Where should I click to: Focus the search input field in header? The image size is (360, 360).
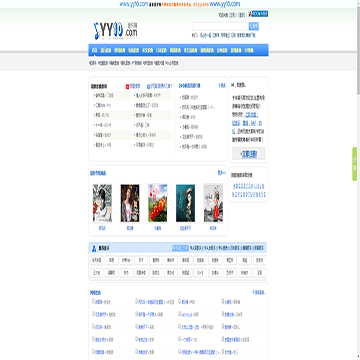pos(220,26)
